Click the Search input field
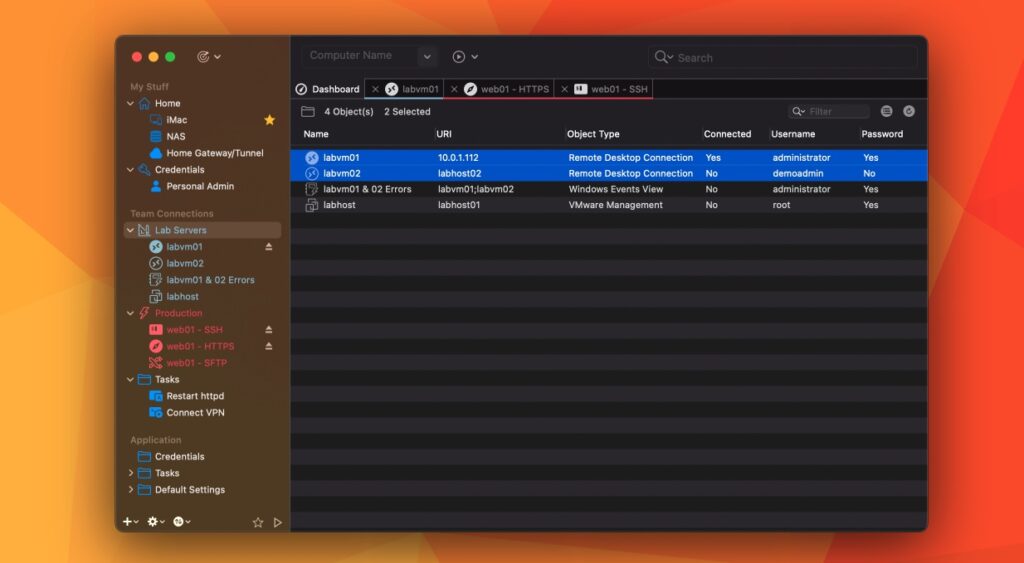Image resolution: width=1024 pixels, height=563 pixels. 790,58
